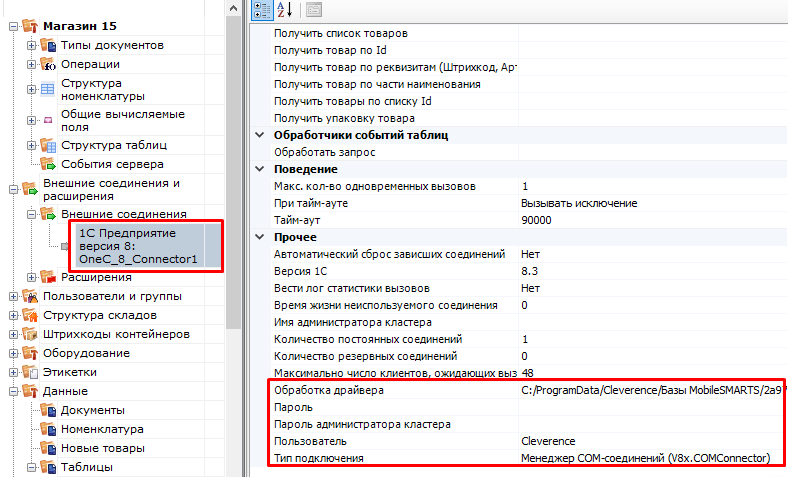Viewport: 788px width, 477px height.
Task: Select the Документы tree item
Action: 93,410
